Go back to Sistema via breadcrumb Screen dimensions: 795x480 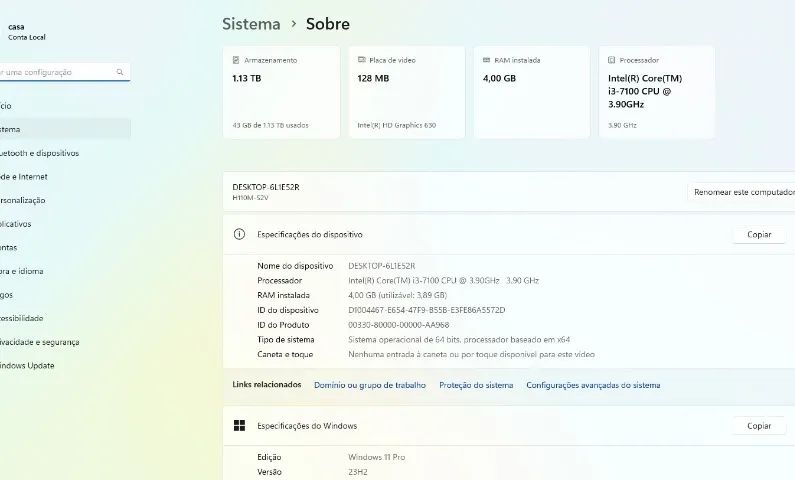(x=251, y=24)
